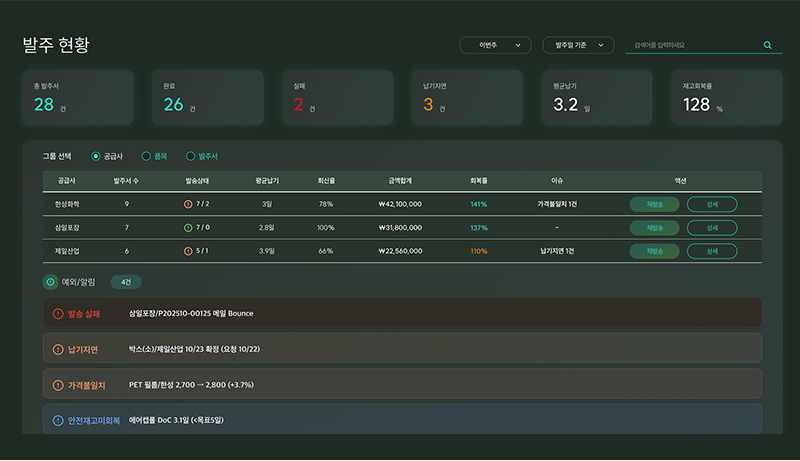
Task: Select the 공급사 grouping radio button
Action: (96, 156)
